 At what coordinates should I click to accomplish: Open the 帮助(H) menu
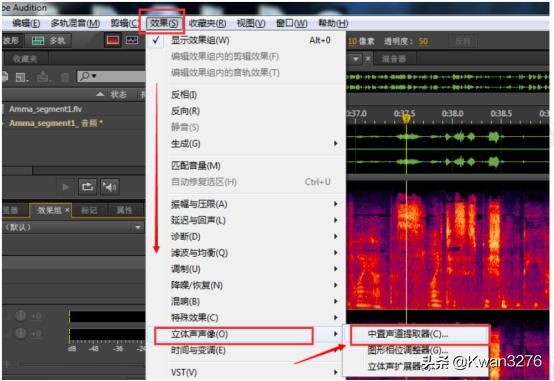point(333,23)
